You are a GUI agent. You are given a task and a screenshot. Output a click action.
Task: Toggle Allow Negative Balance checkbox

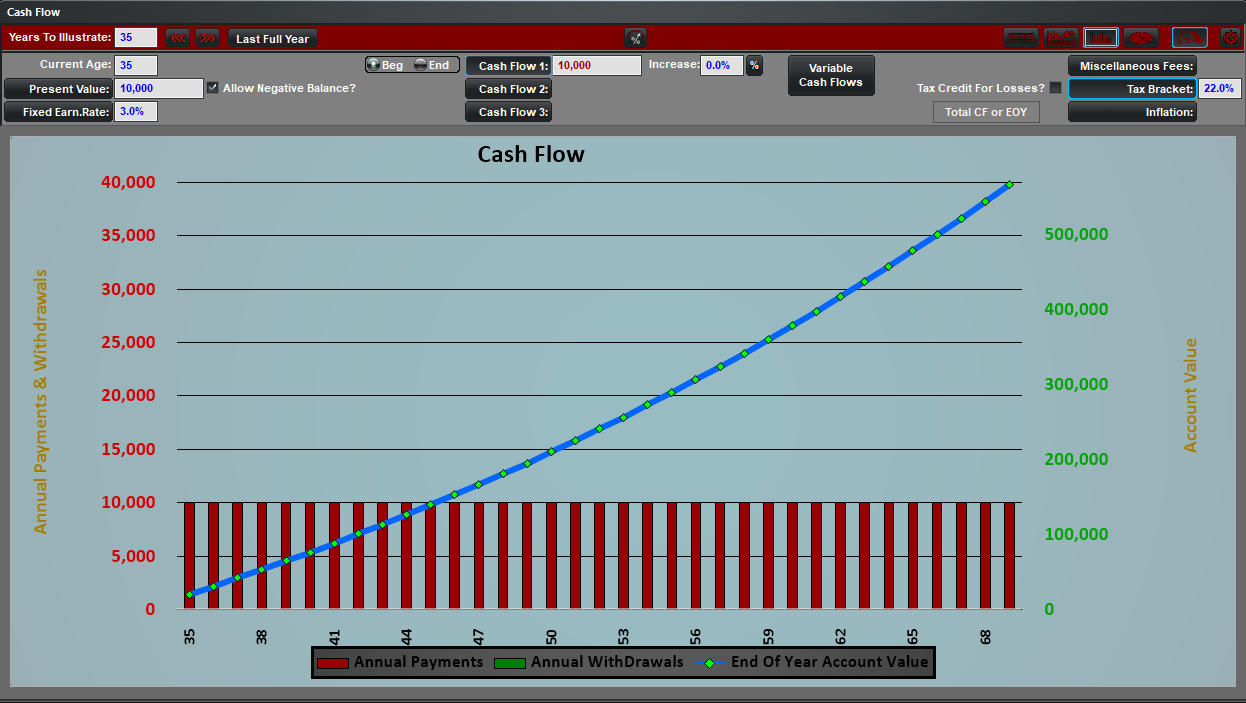(212, 88)
